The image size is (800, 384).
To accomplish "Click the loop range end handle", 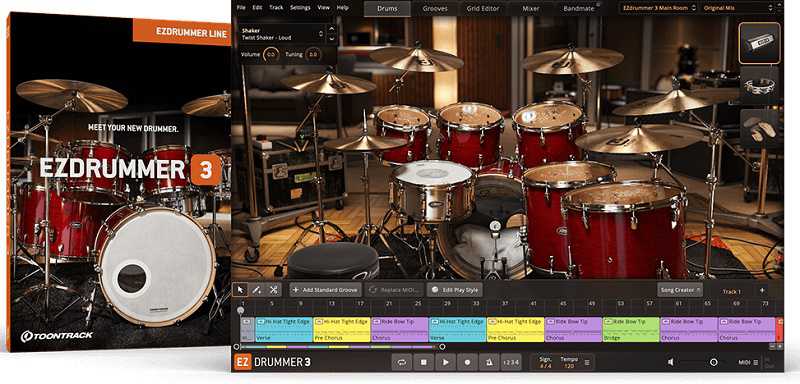I will point(442,347).
